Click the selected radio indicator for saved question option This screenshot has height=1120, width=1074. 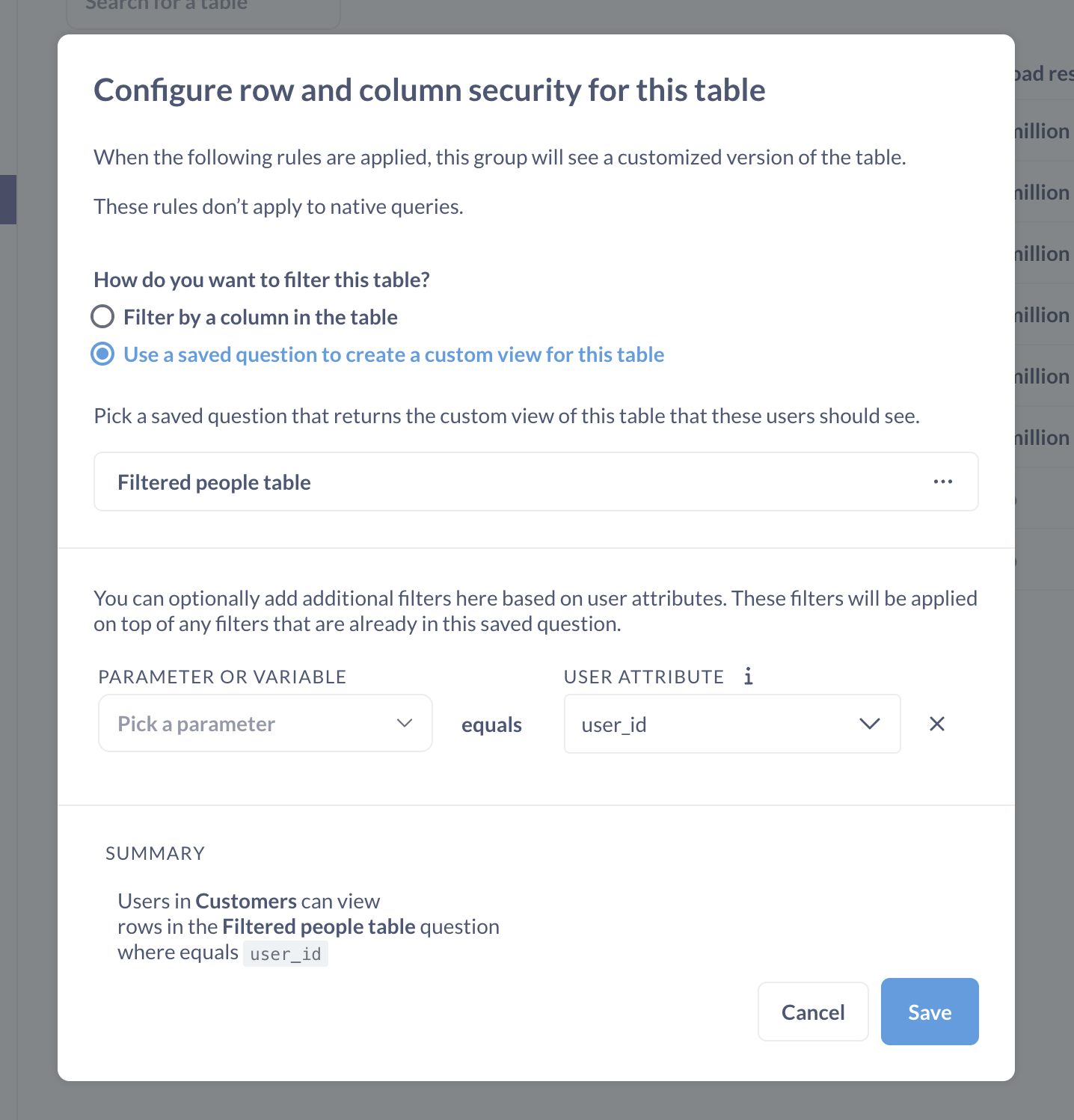click(x=102, y=354)
